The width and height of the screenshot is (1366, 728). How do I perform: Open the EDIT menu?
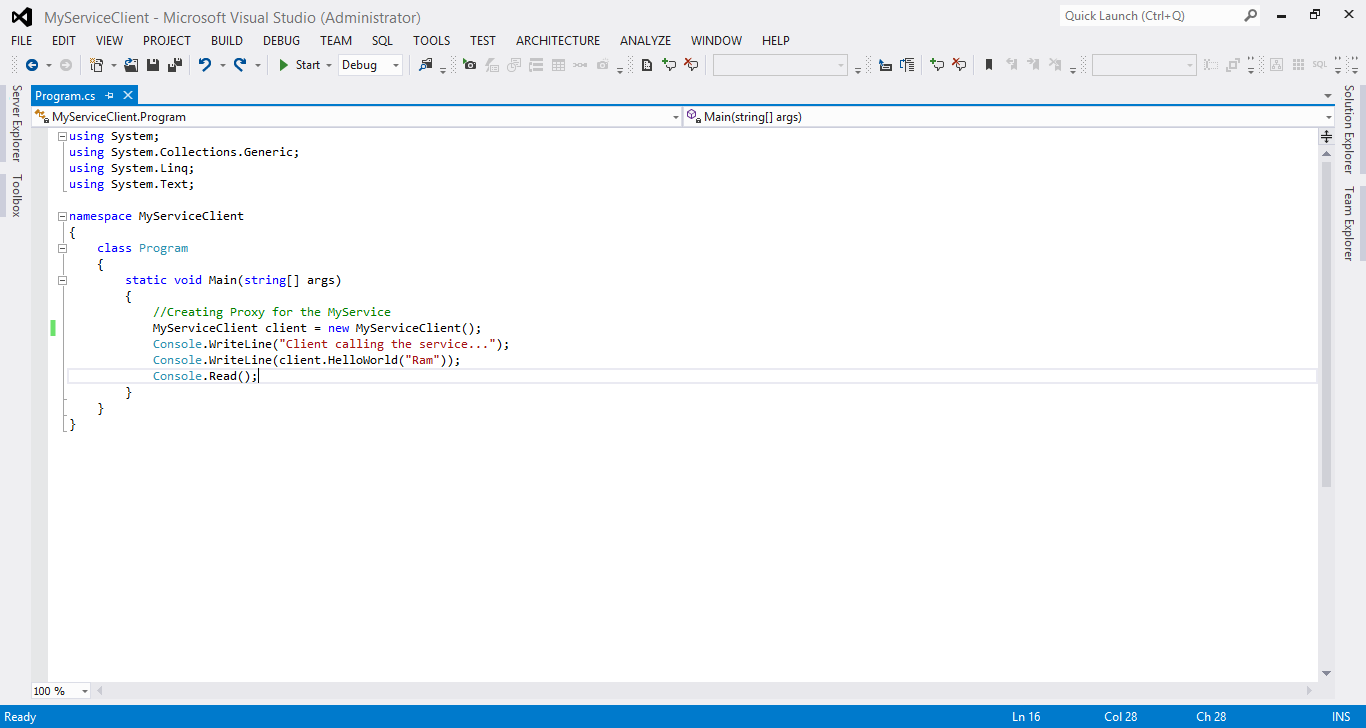pos(64,41)
